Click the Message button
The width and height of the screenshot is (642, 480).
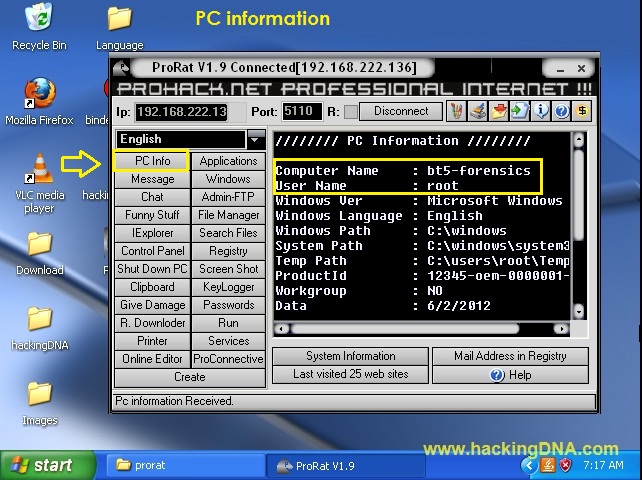click(152, 179)
